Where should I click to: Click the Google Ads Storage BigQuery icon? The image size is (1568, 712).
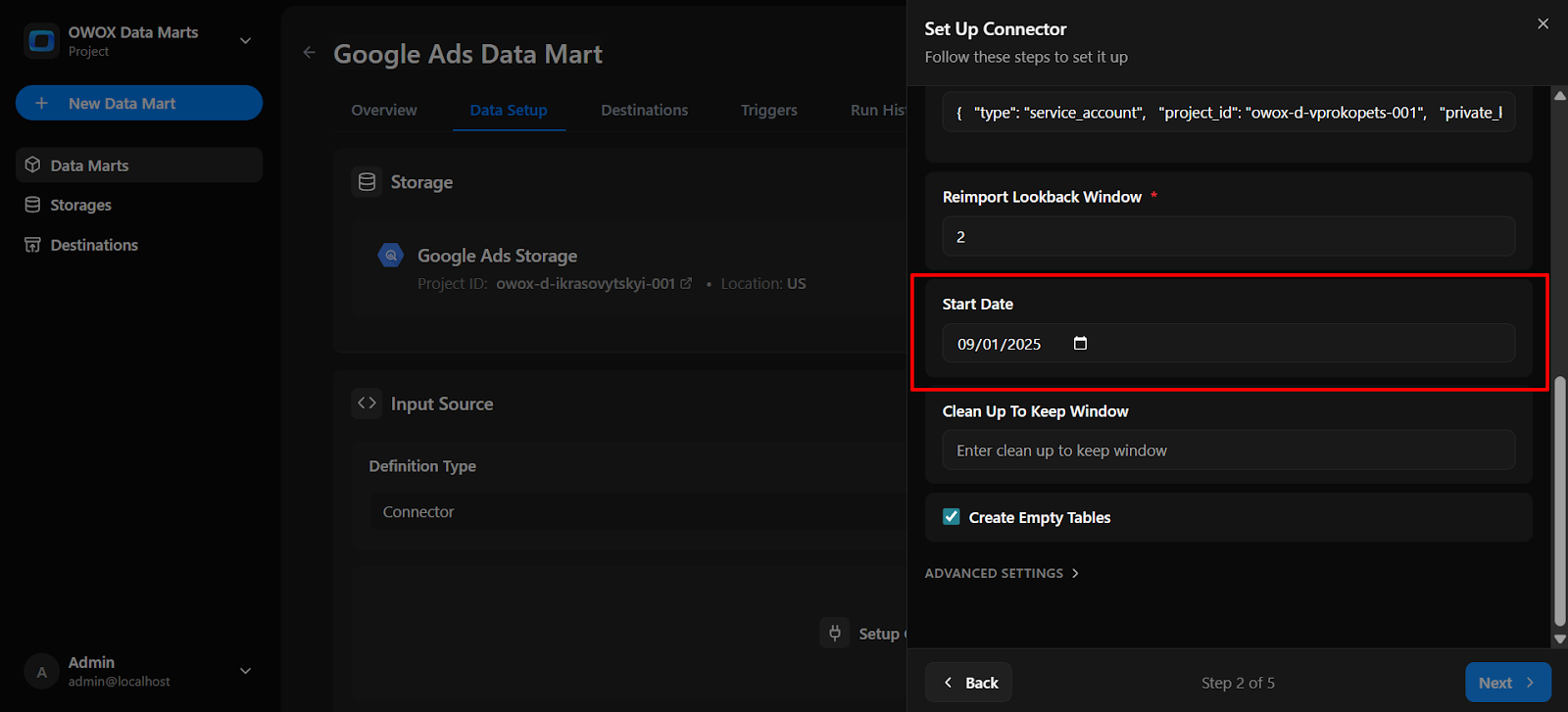pos(391,256)
